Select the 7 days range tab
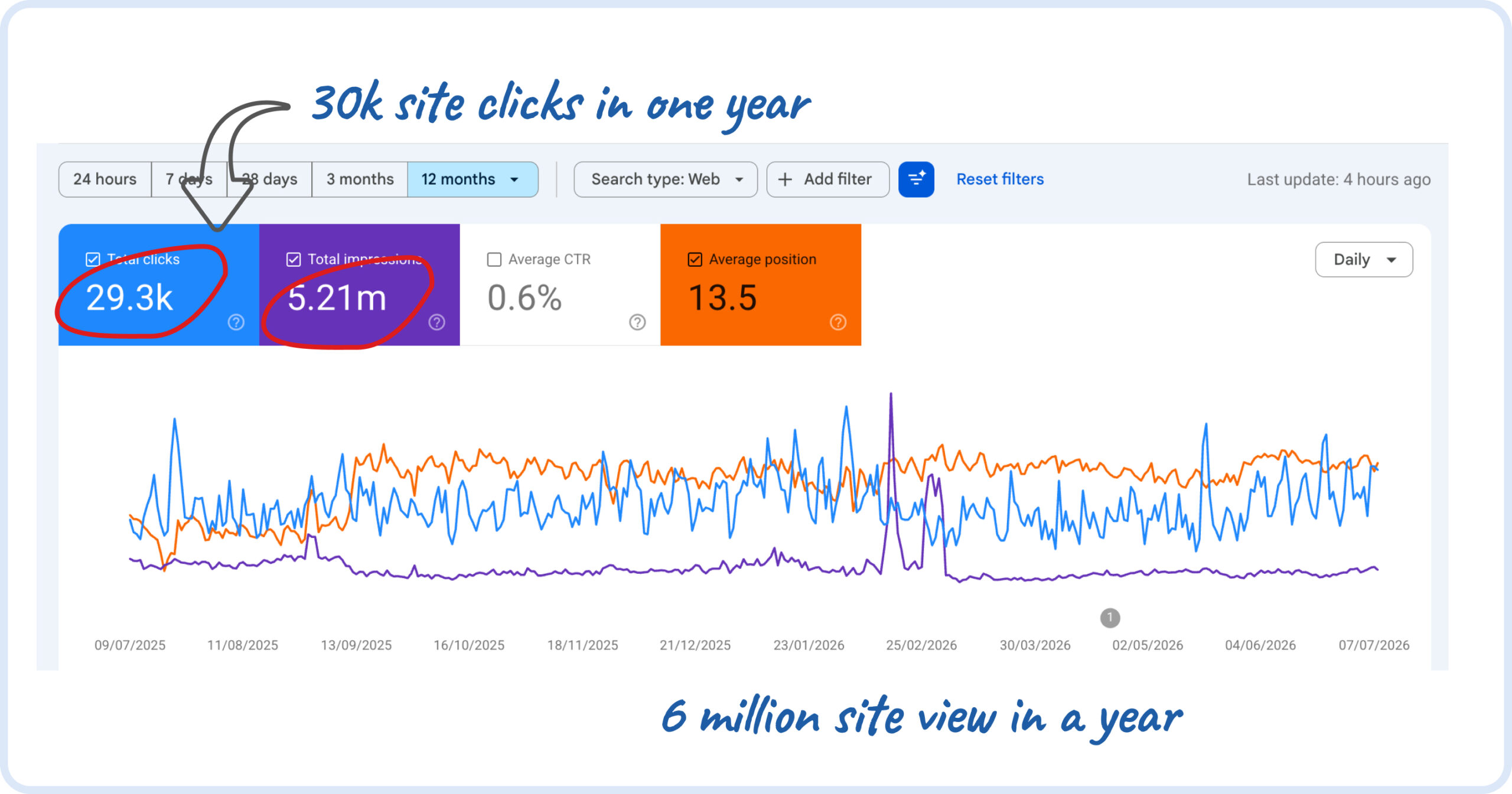This screenshot has width=1512, height=794. click(189, 179)
